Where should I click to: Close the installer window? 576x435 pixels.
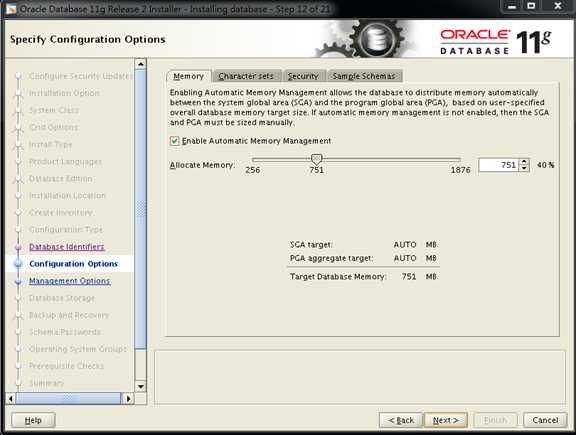point(558,6)
